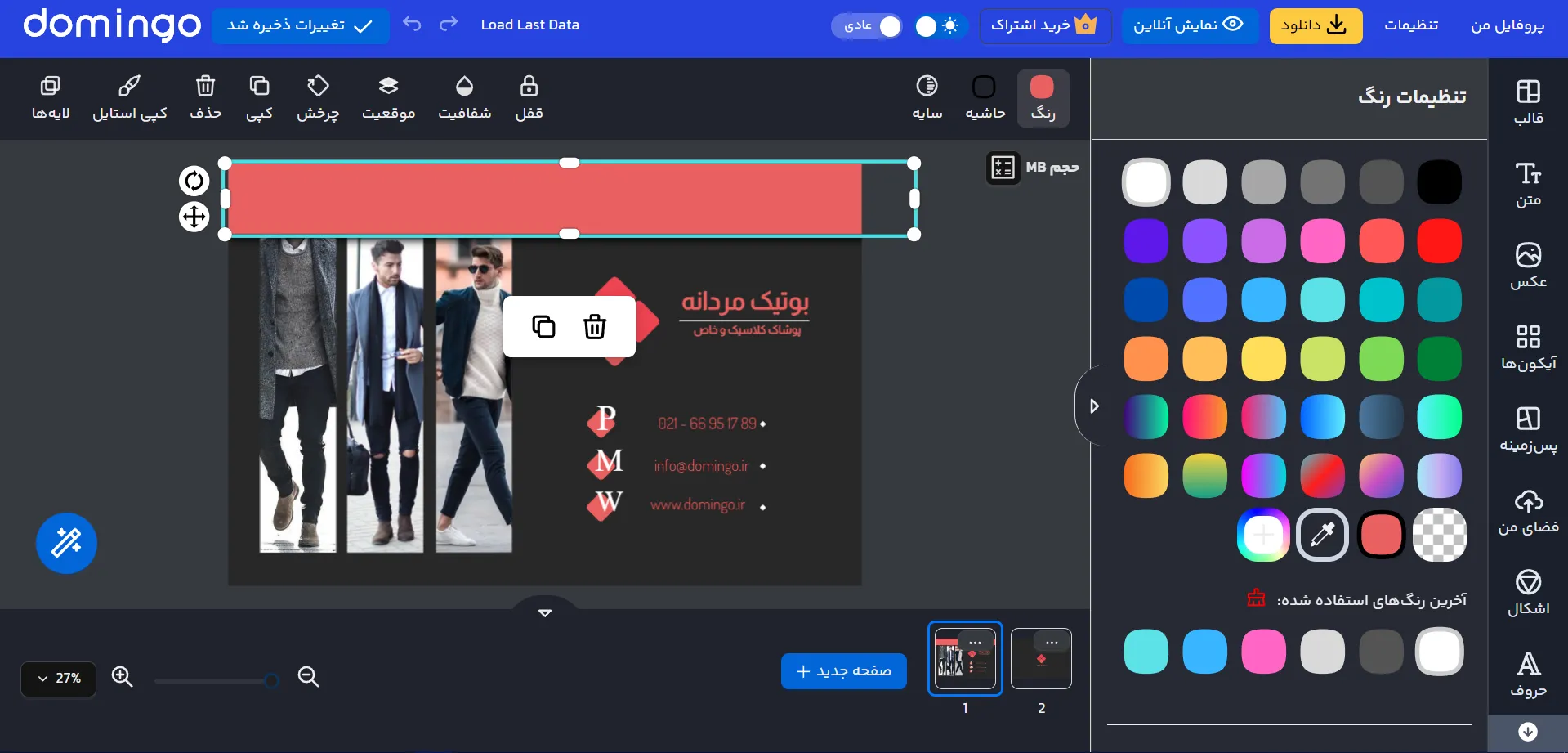The image size is (1568, 753).
Task: Click the custom color plus button
Action: coord(1263,535)
